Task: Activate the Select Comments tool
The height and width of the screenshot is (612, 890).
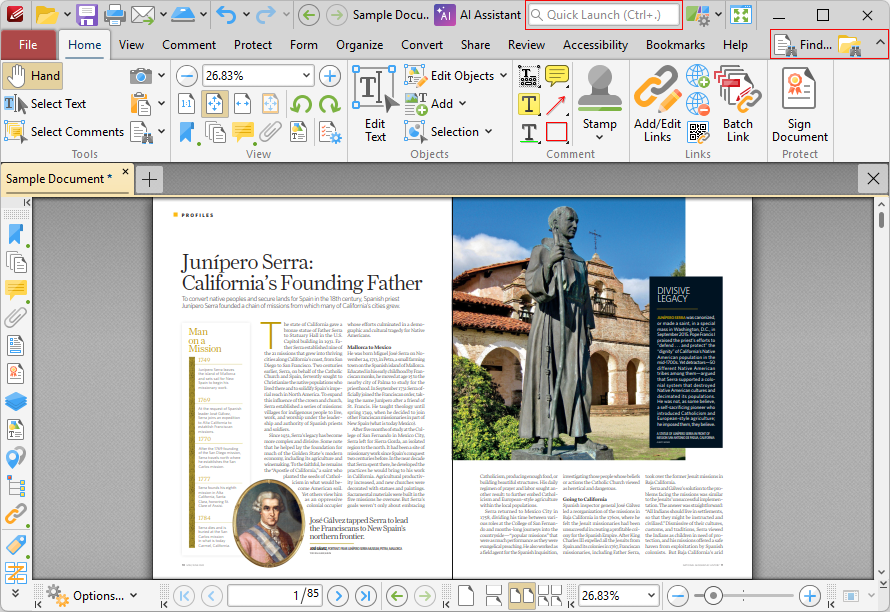Action: pos(64,132)
